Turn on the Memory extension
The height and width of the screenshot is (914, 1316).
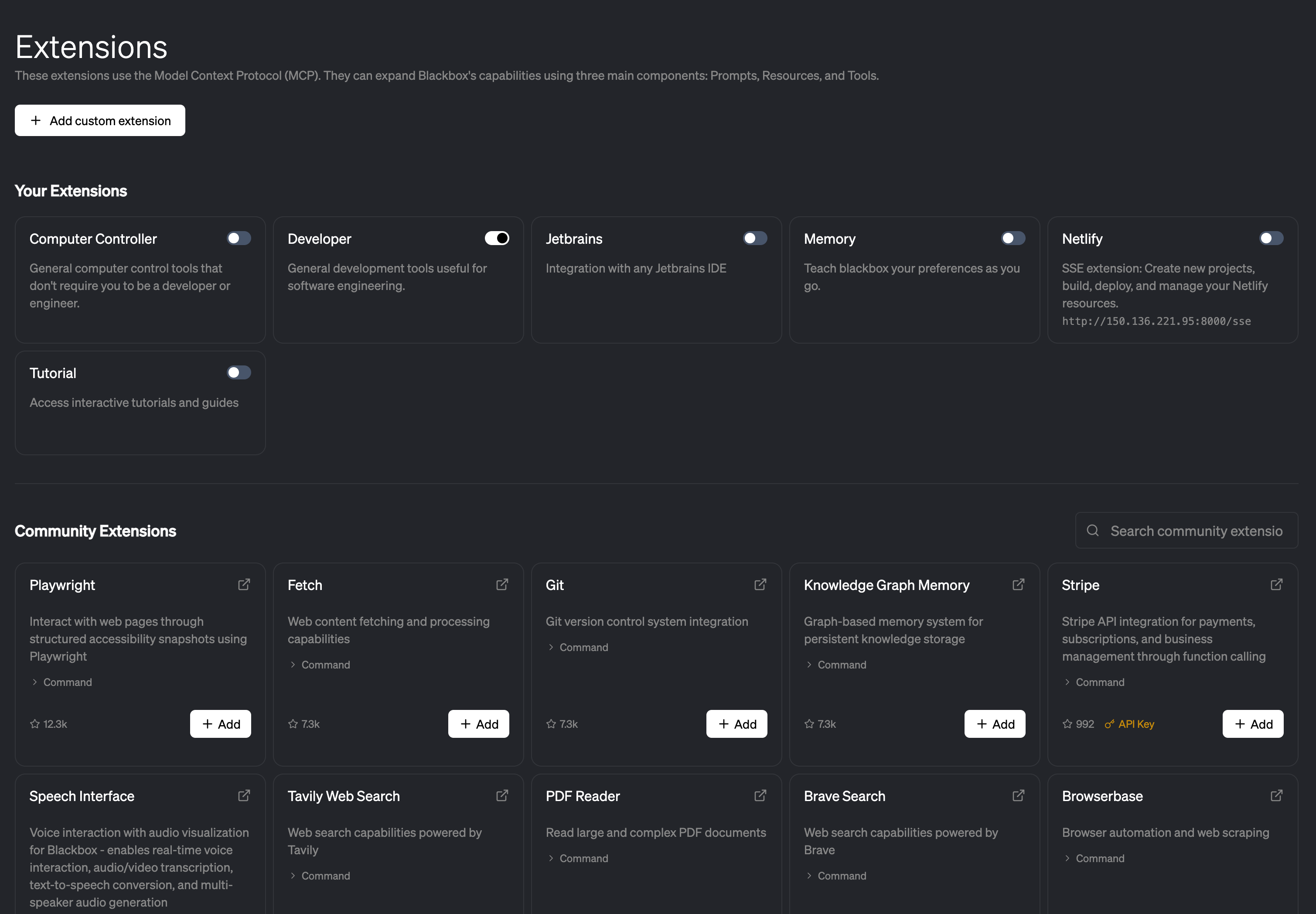tap(1013, 238)
